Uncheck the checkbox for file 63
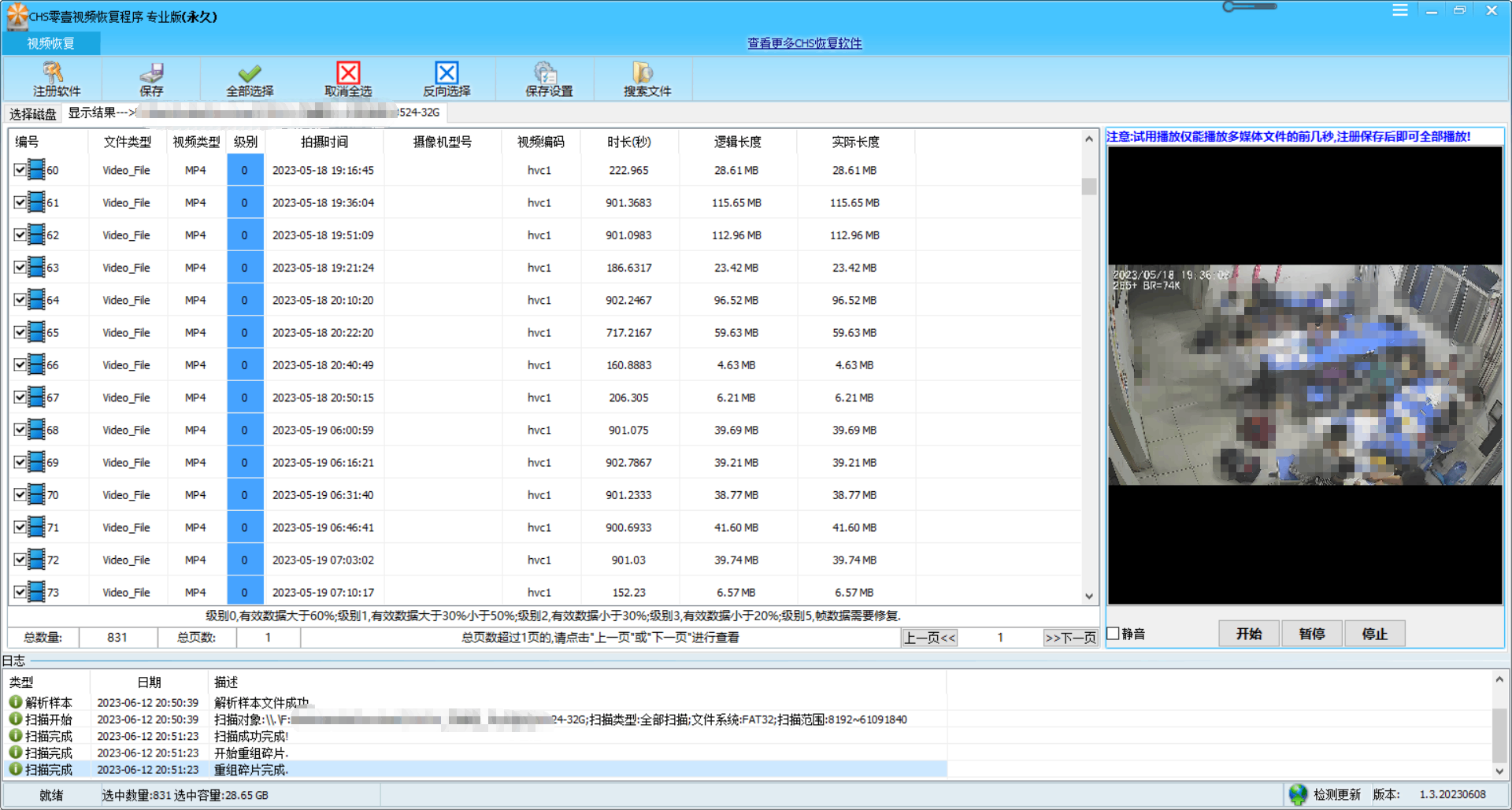 [x=20, y=267]
